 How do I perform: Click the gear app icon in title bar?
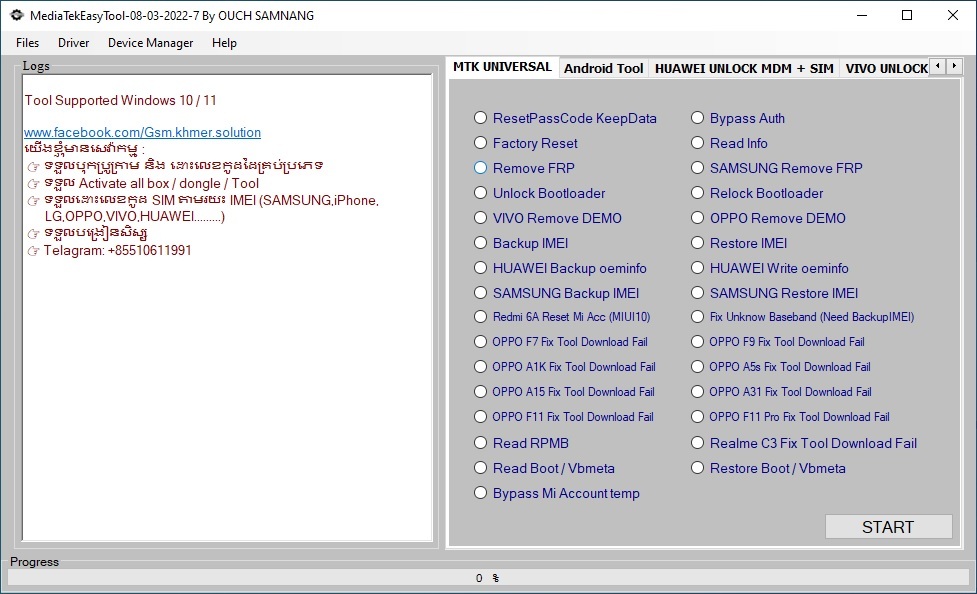click(x=16, y=16)
